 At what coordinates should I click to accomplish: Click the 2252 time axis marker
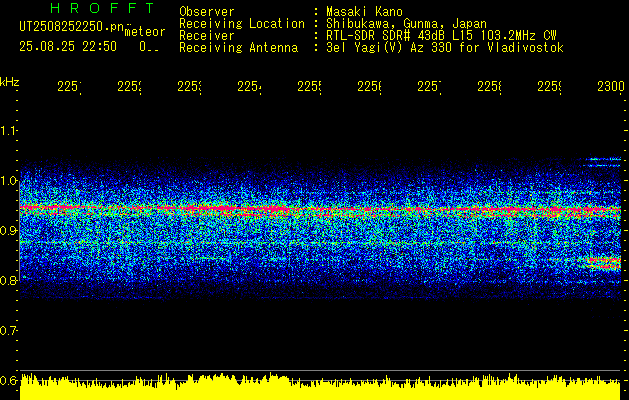[x=129, y=87]
